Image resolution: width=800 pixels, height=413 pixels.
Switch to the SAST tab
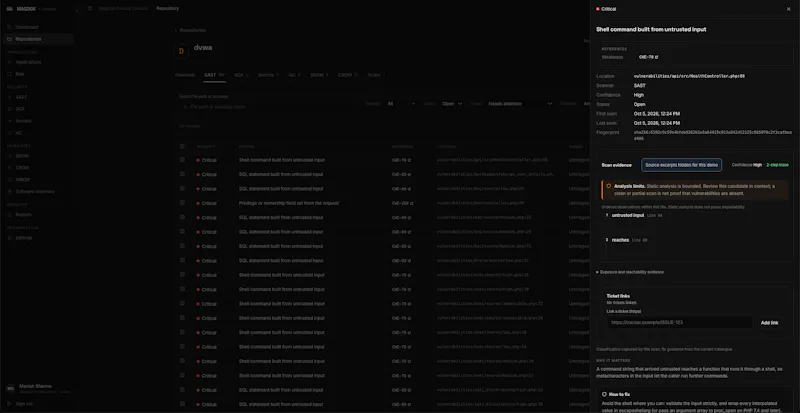(x=214, y=75)
